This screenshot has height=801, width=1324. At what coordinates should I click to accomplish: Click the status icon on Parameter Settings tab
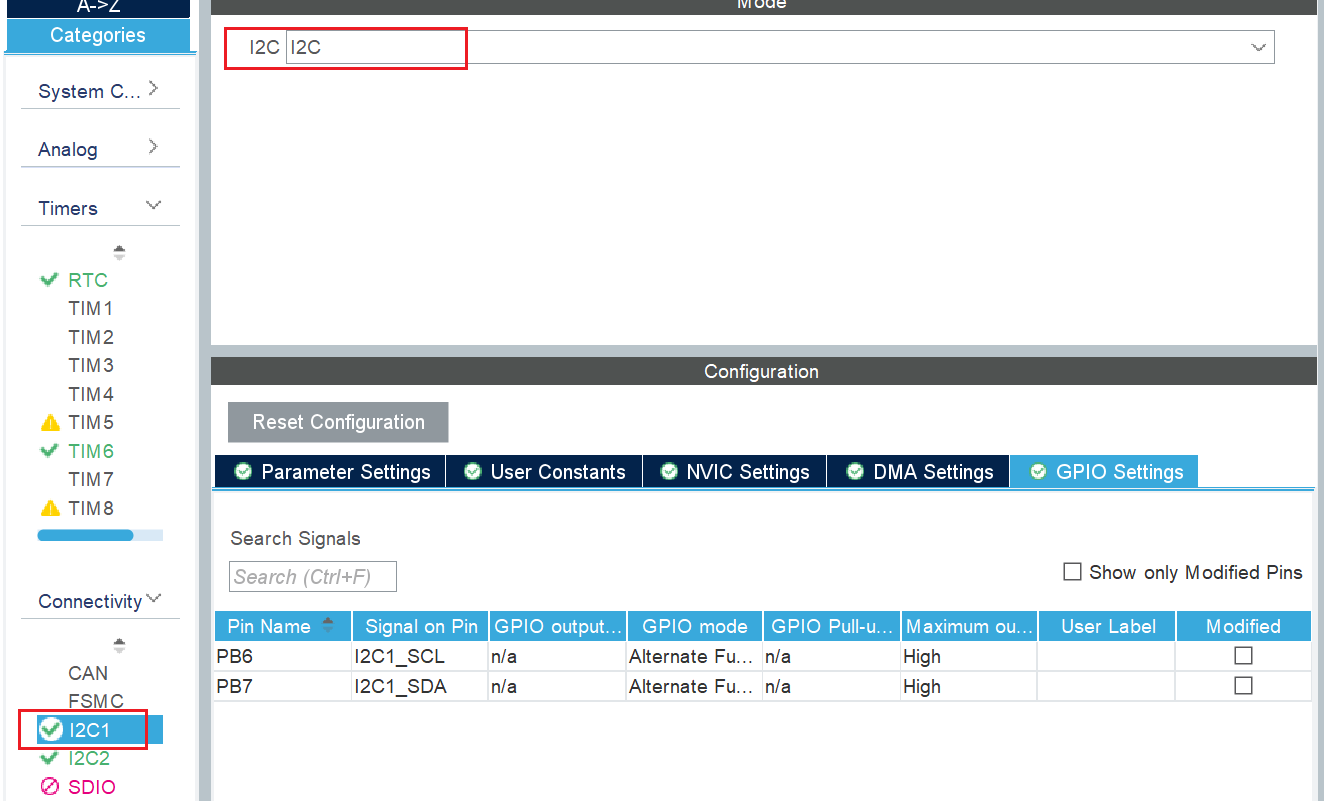243,472
